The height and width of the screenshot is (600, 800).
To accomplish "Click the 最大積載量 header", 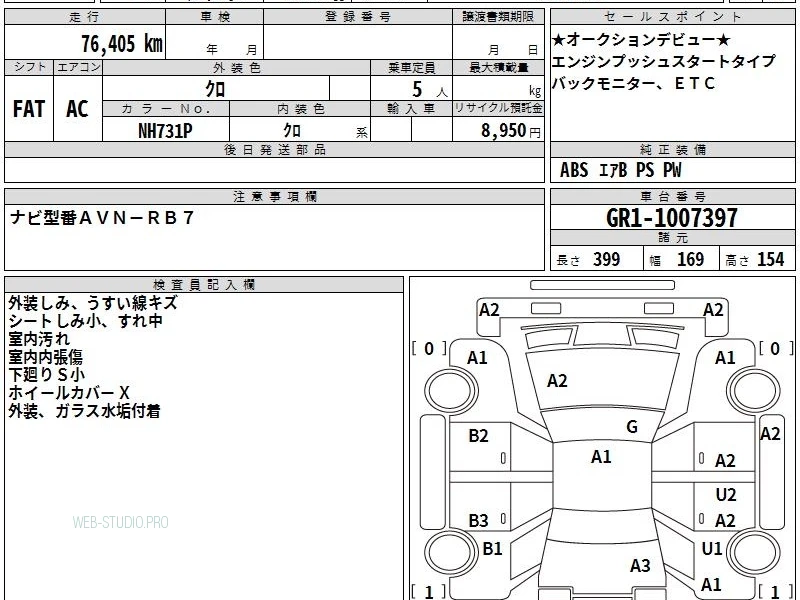I will [x=498, y=67].
